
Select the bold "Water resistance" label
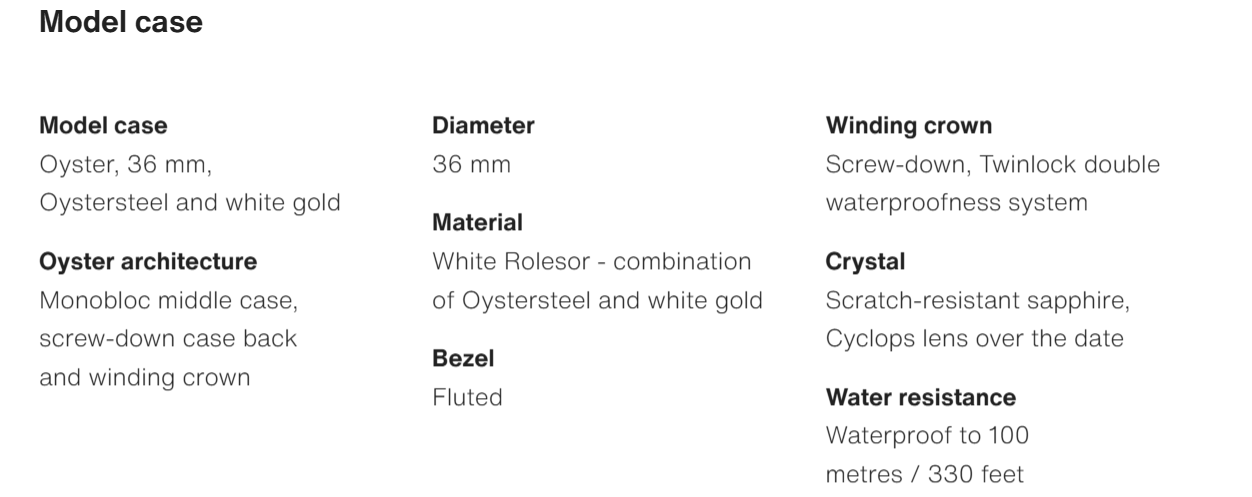point(920,397)
